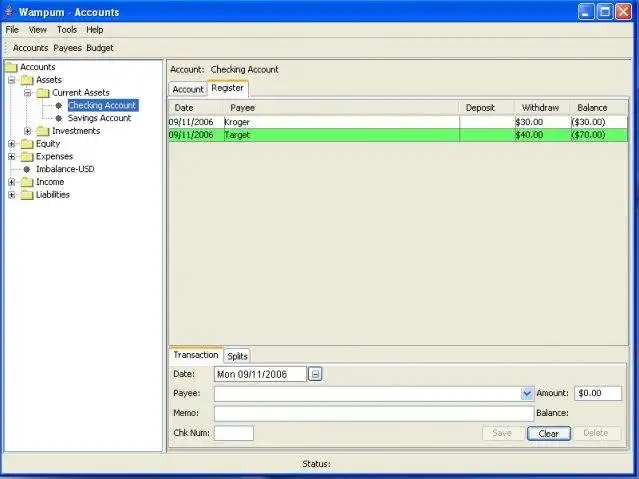Click the Clear button

coord(549,433)
